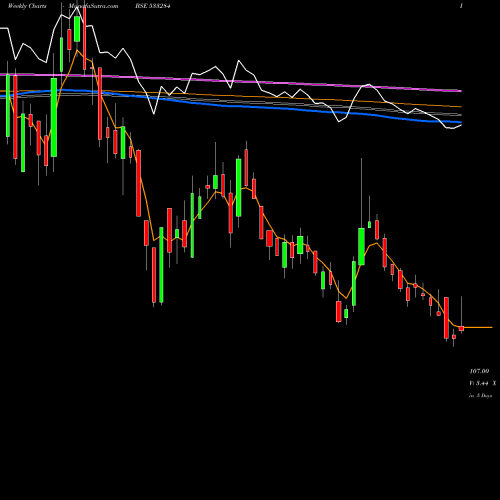Click the "Weekly Charts" title text
Image resolution: width=500 pixels, height=500 pixels.
[x=27, y=6]
